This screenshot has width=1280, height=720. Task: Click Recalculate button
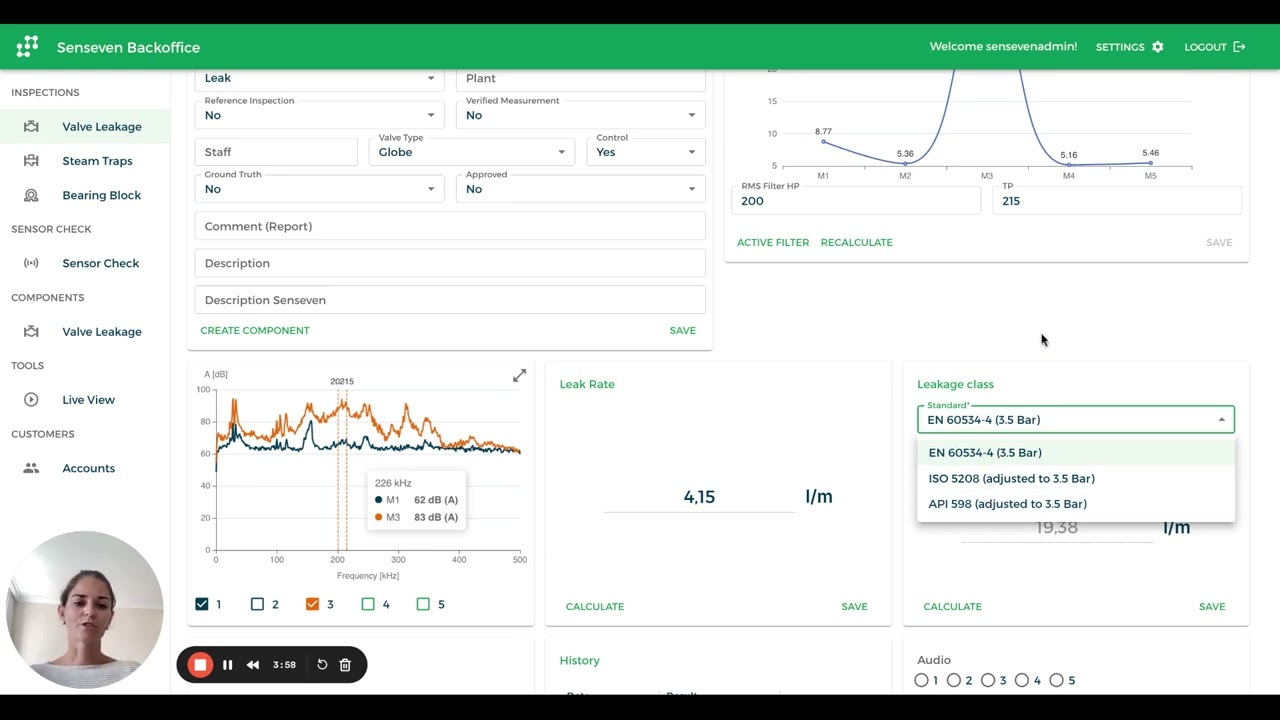click(x=856, y=242)
